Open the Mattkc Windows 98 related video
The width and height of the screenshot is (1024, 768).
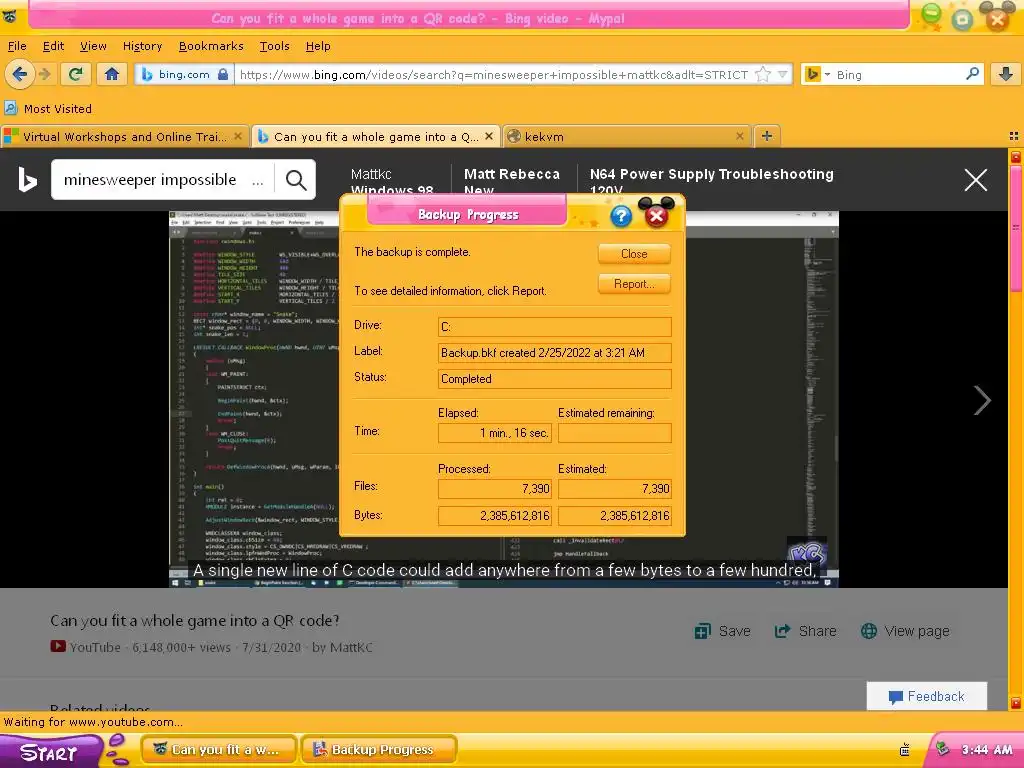(392, 182)
